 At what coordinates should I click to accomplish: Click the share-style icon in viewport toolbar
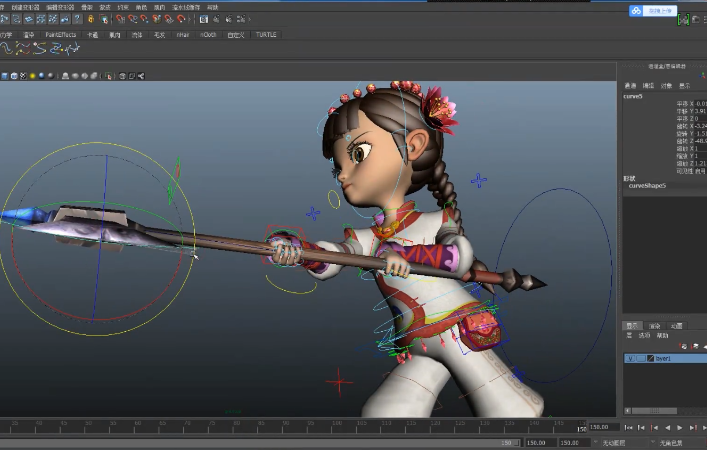141,76
